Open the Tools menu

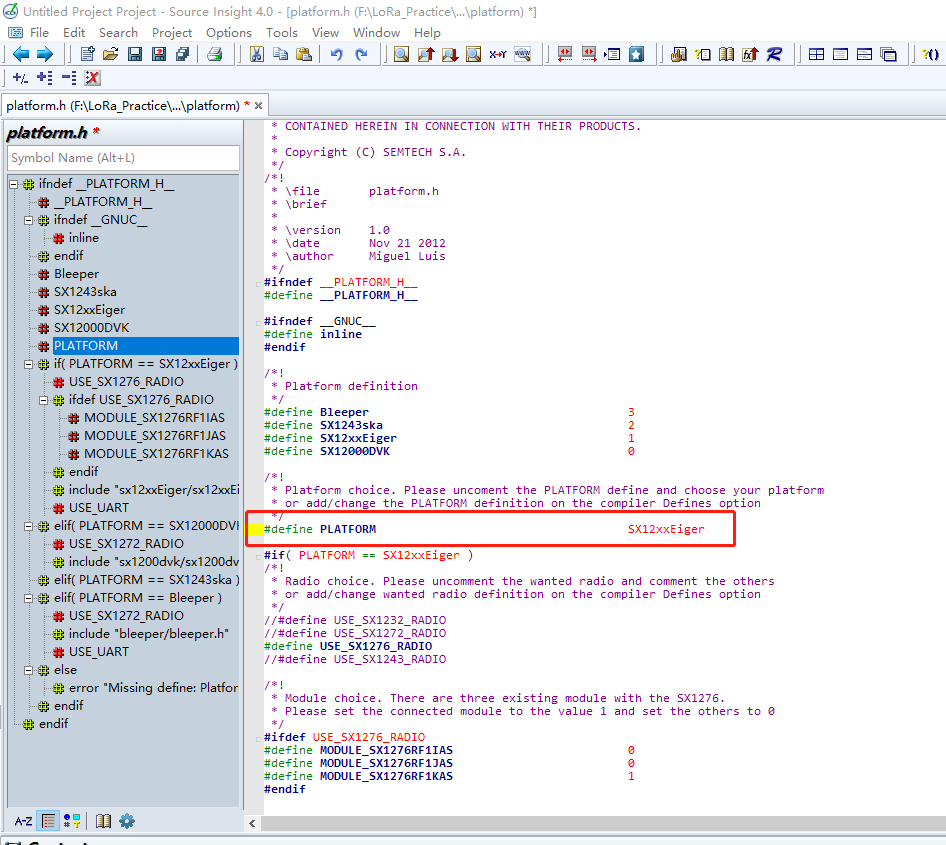click(282, 33)
